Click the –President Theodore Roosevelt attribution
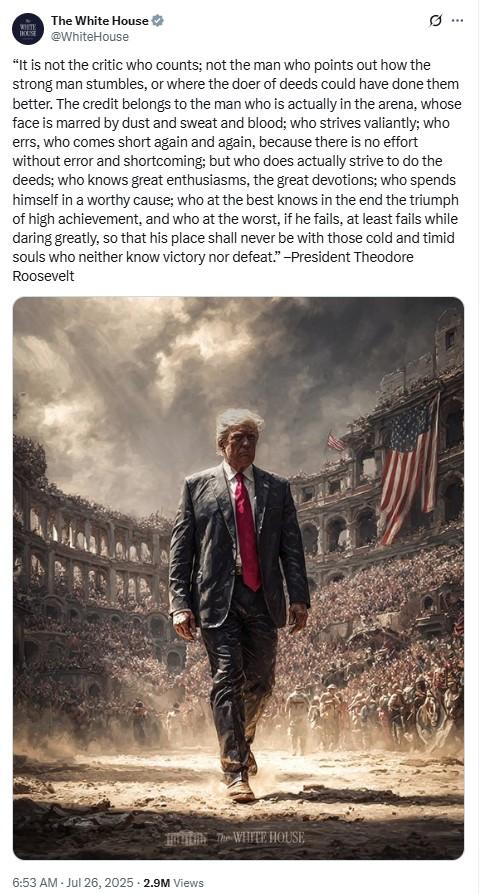Viewport: 480px width, 894px height. click(x=213, y=266)
